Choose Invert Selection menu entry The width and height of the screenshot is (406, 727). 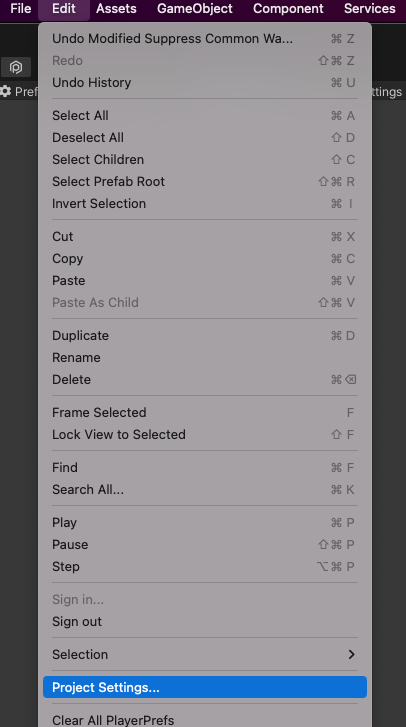pos(204,204)
